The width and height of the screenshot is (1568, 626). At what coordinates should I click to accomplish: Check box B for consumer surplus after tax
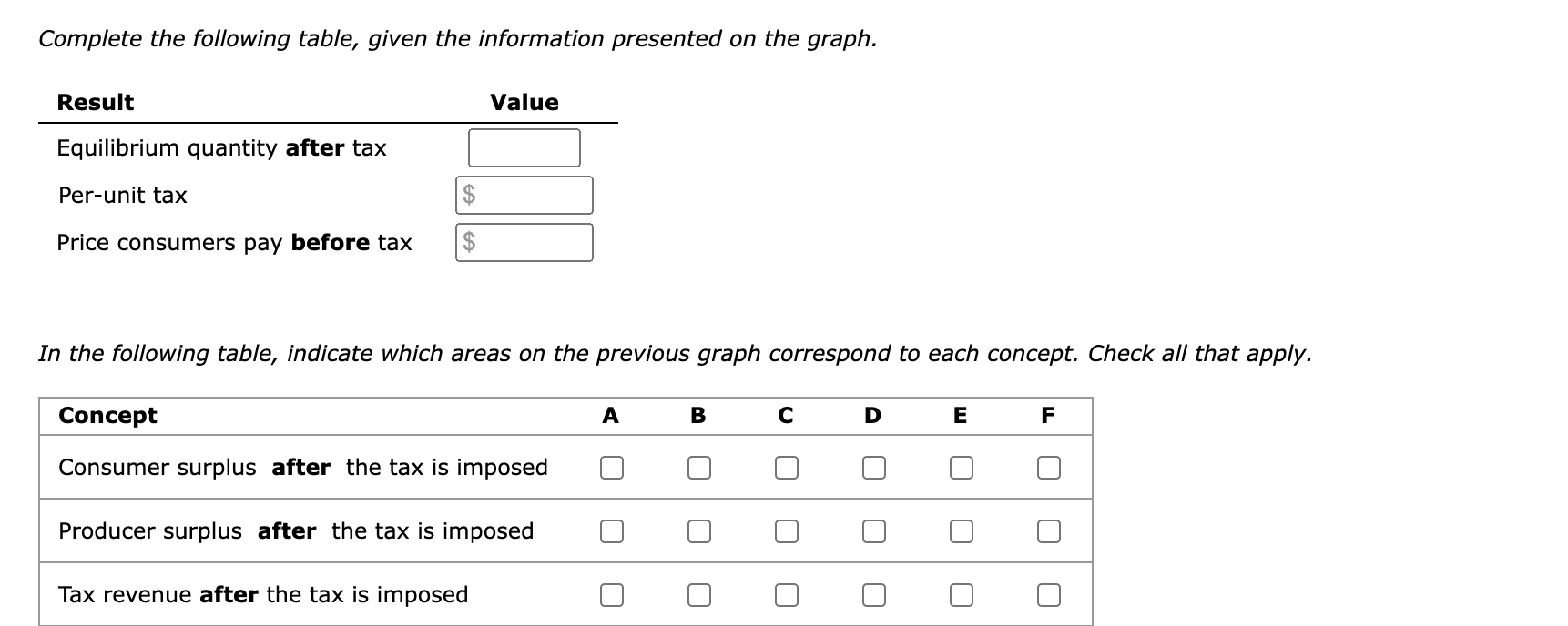click(x=699, y=467)
